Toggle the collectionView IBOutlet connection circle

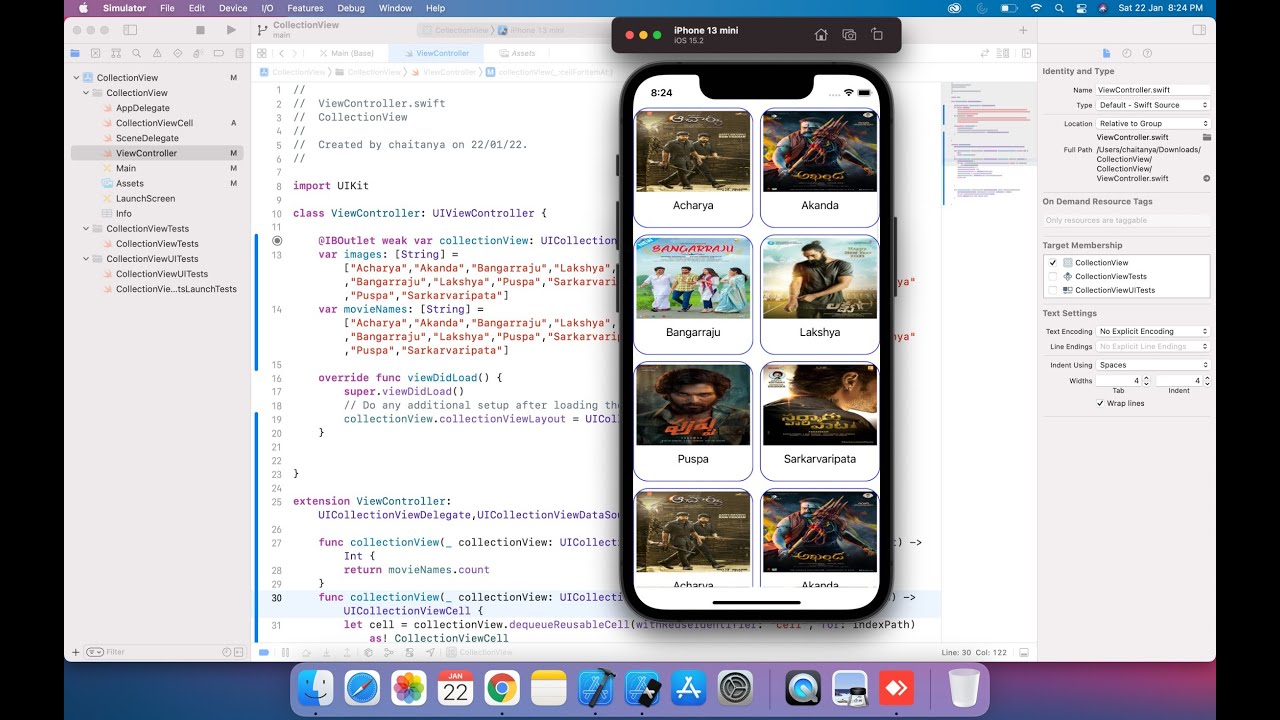[x=277, y=241]
